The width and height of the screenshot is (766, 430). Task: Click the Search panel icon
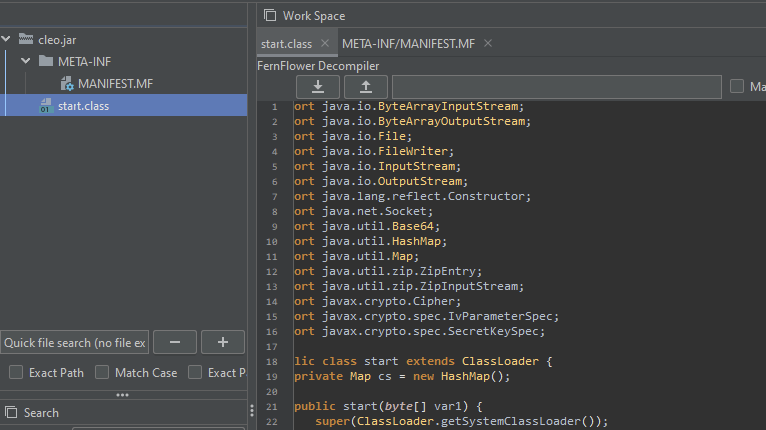(x=11, y=412)
